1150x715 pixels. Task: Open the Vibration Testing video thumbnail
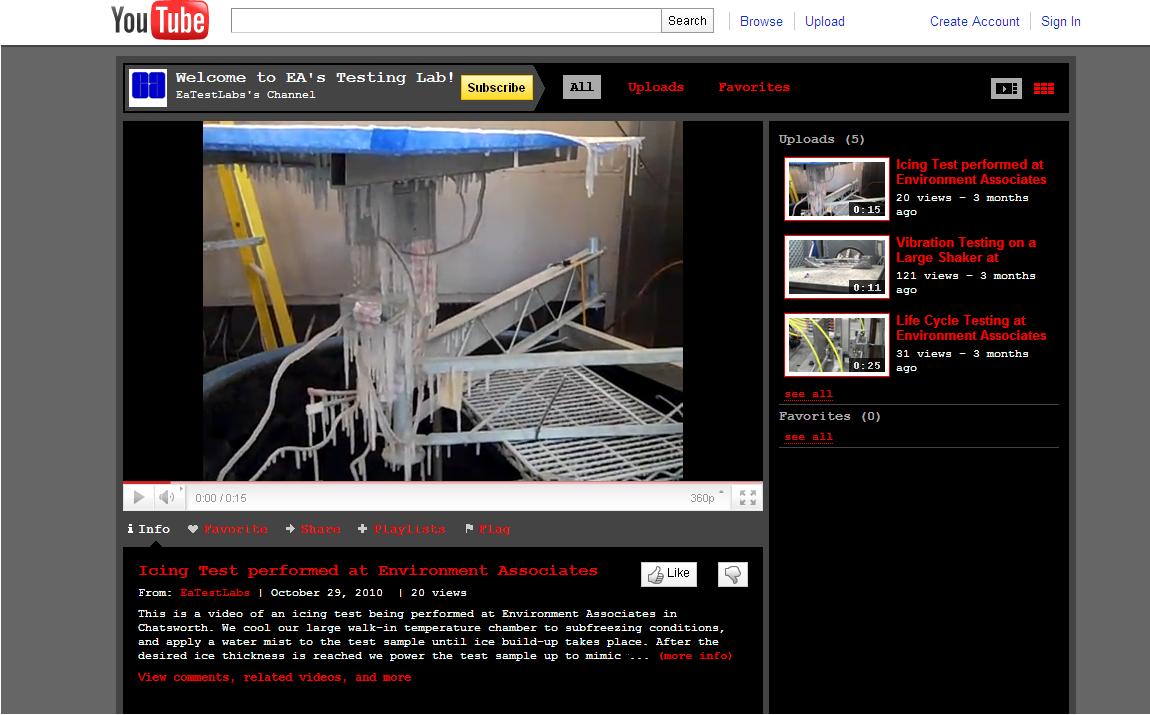click(x=836, y=266)
